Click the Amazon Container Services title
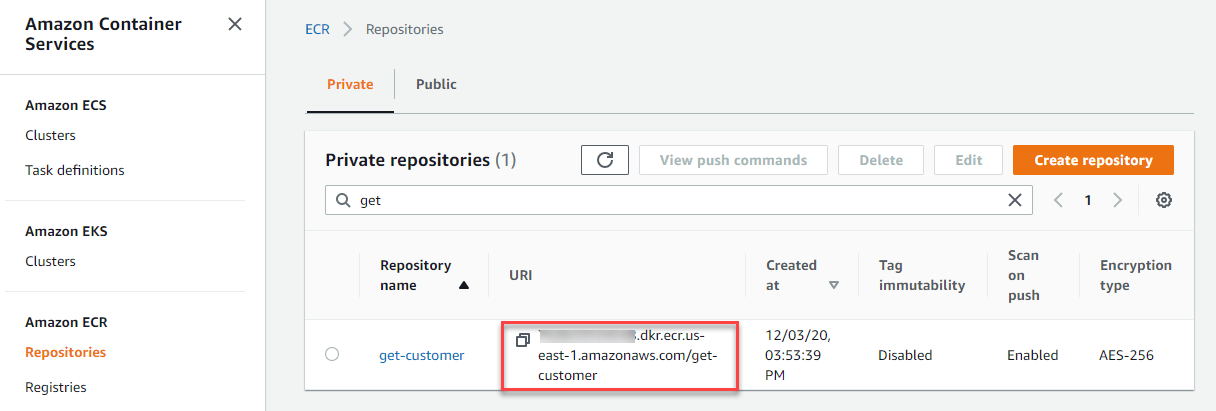The width and height of the screenshot is (1216, 411). tap(104, 34)
